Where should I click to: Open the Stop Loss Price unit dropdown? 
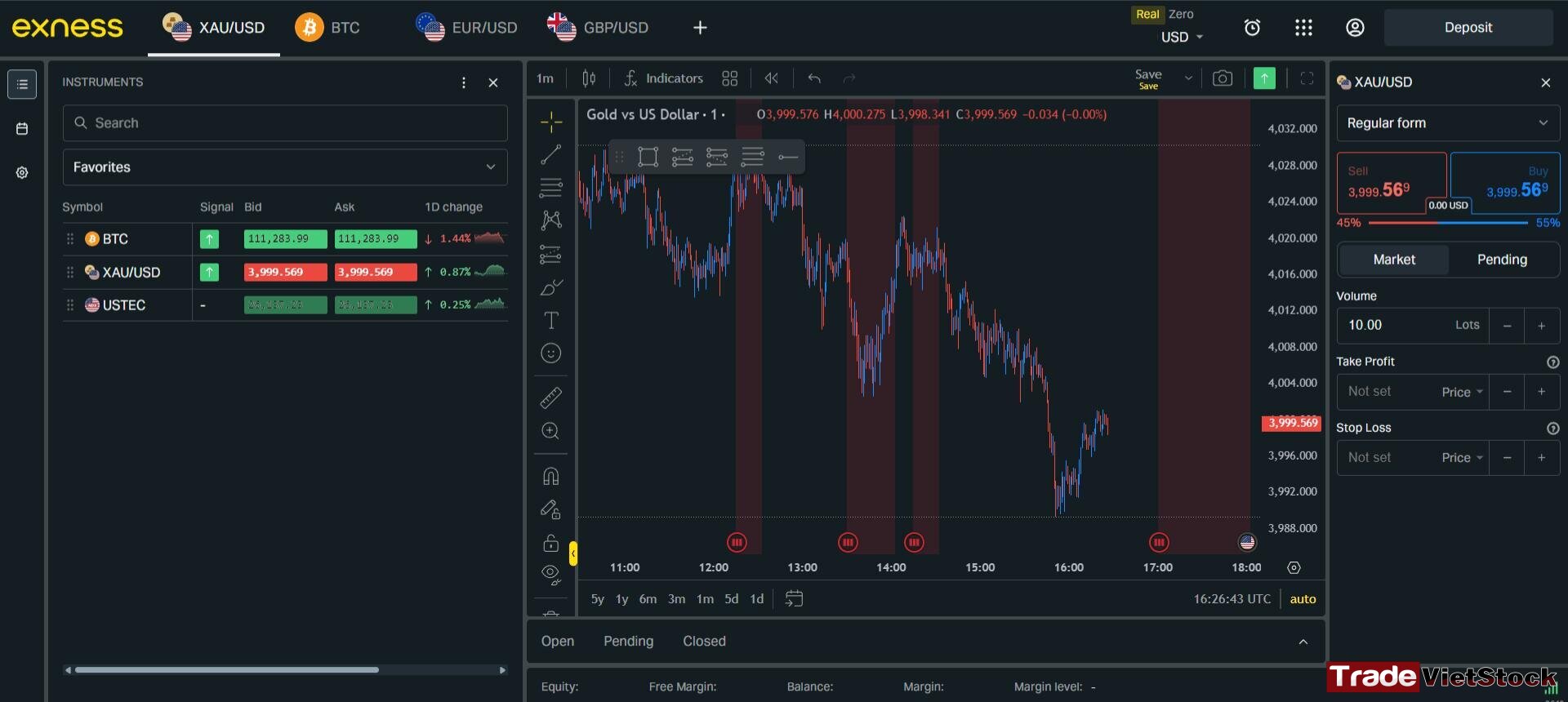pos(1462,458)
